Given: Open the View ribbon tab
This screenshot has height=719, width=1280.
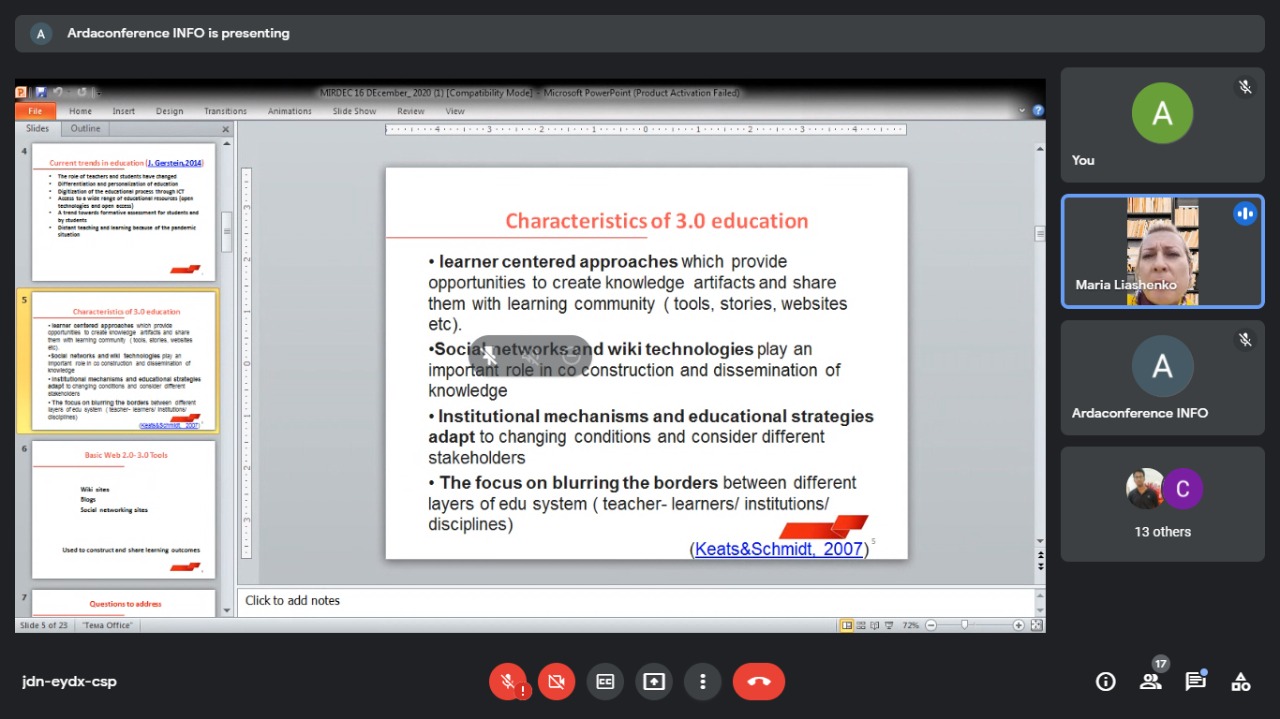Looking at the screenshot, I should click(x=455, y=111).
